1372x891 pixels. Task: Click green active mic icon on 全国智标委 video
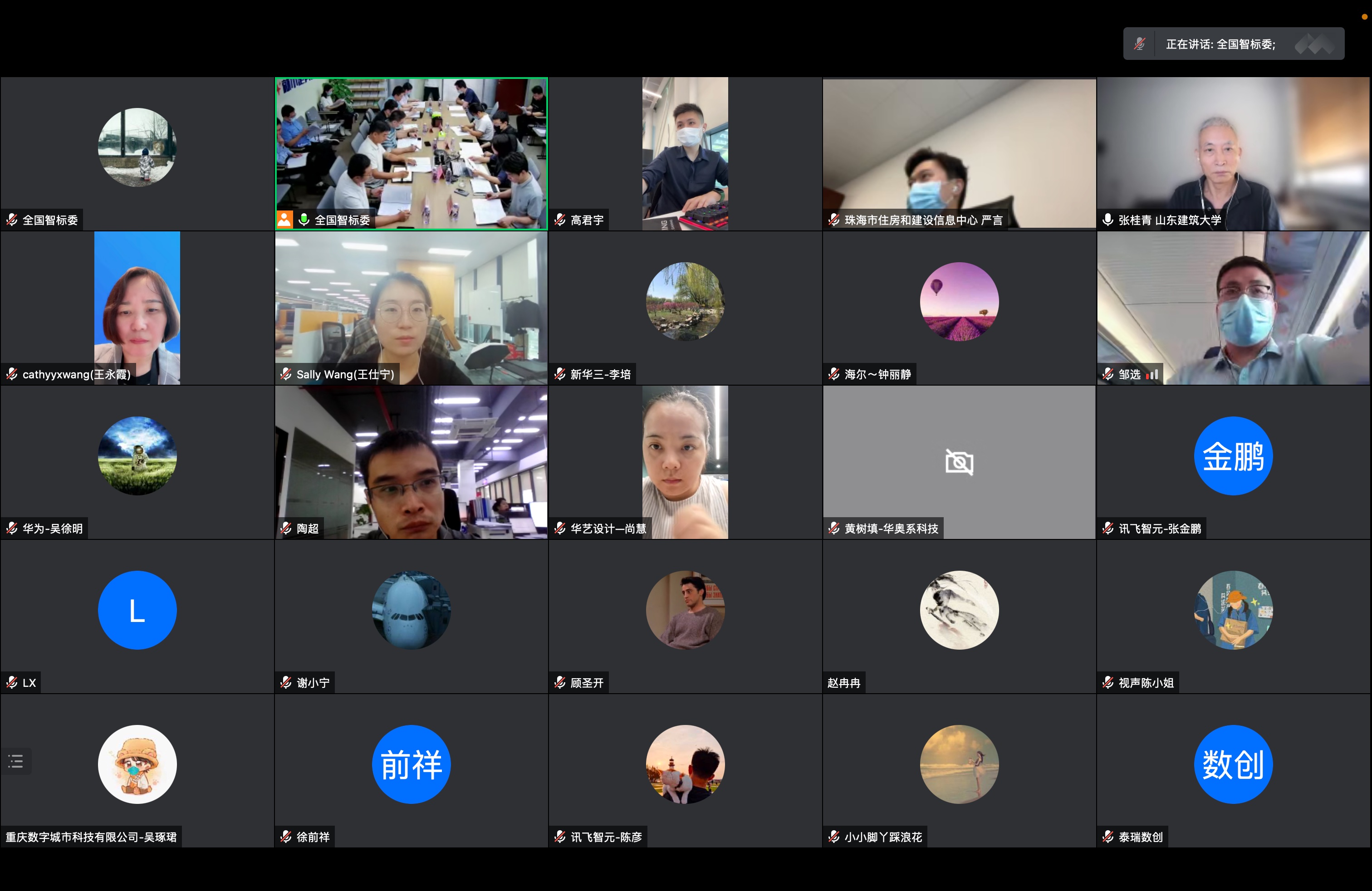[x=304, y=220]
